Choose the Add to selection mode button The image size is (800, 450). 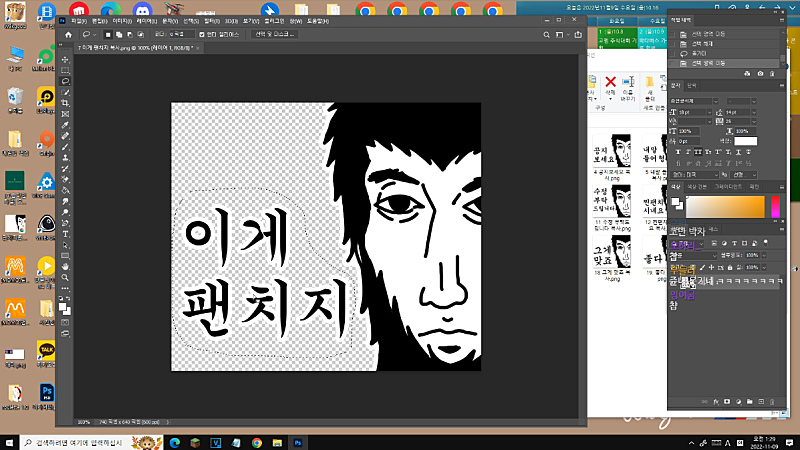(x=118, y=33)
